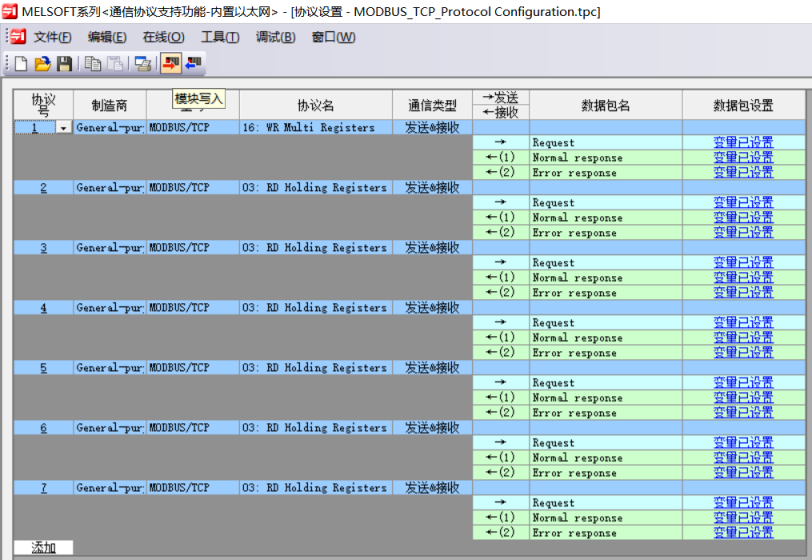Select protocol number 5 cell
This screenshot has width=812, height=560.
[x=44, y=368]
